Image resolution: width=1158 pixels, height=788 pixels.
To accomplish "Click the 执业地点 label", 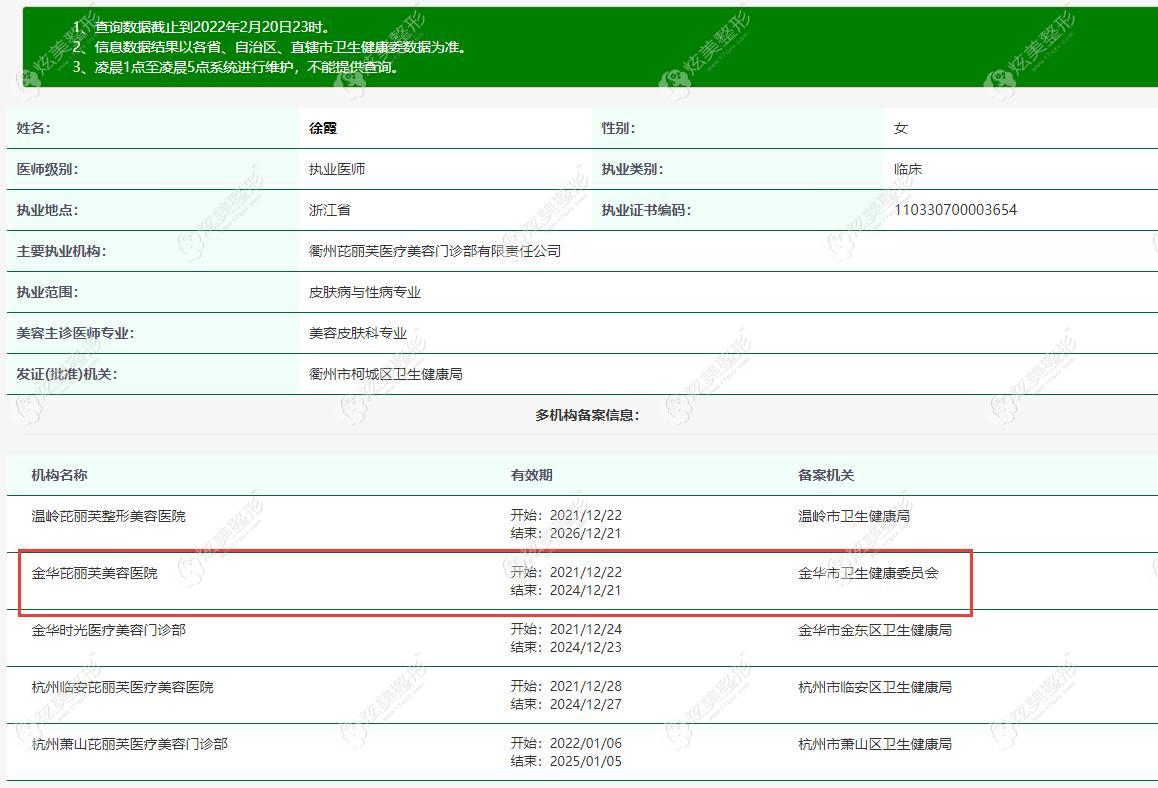I will [47, 210].
